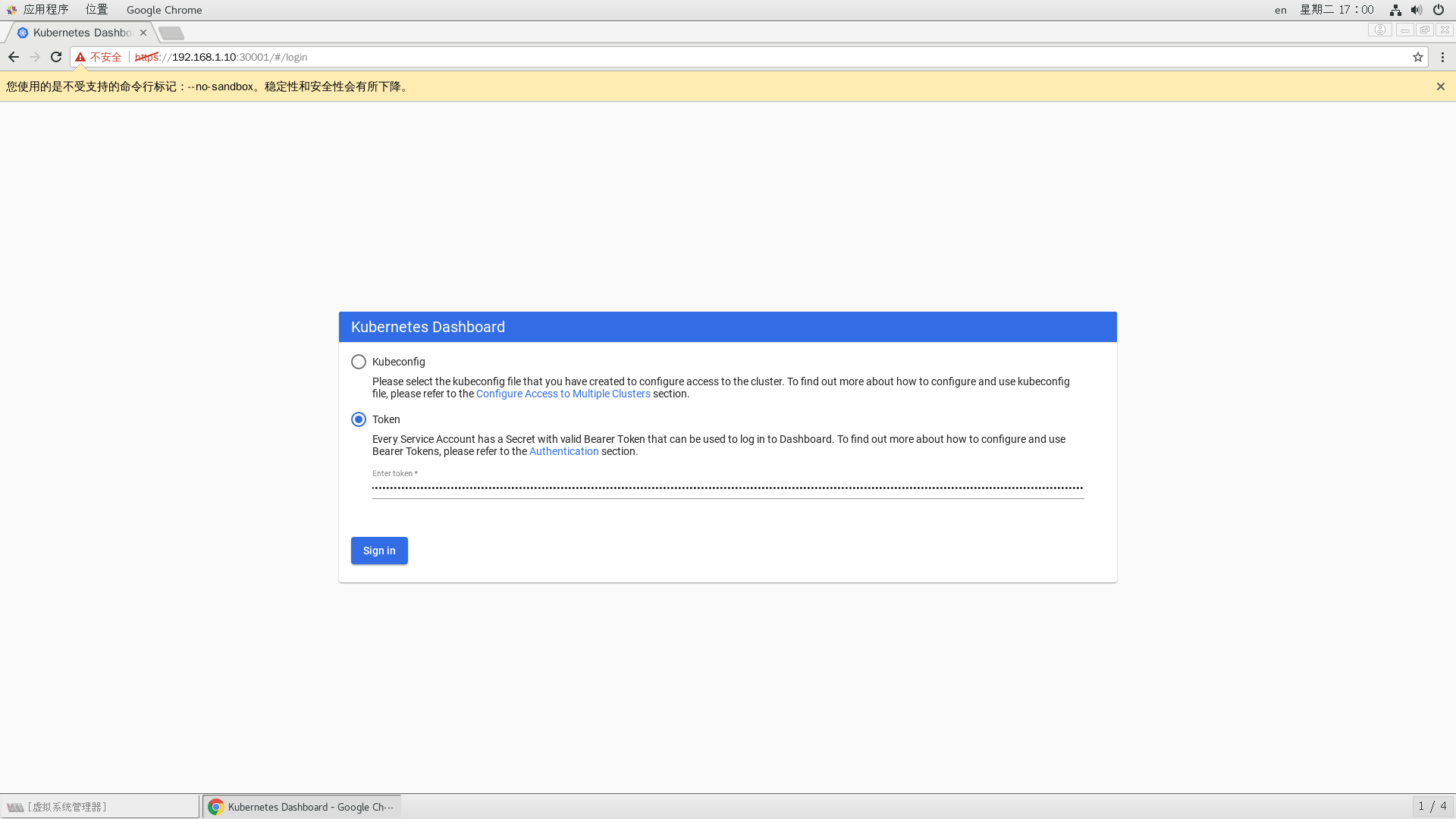
Task: Click the Enter token input field
Action: point(727,488)
